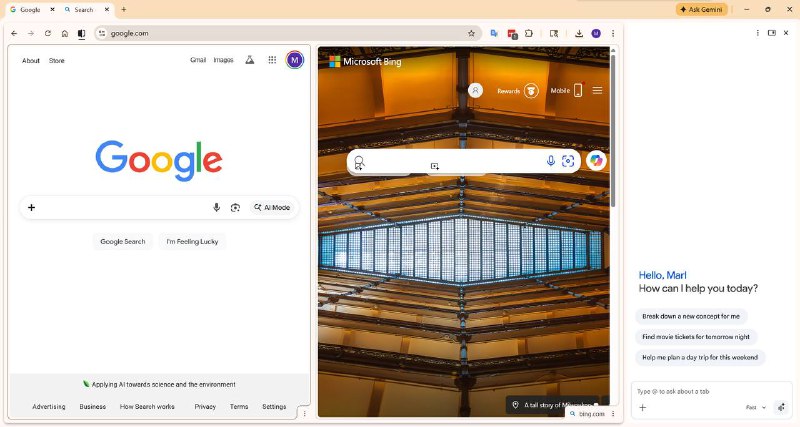The width and height of the screenshot is (800, 427).
Task: Open the Bing Mobile phone icon
Action: click(x=578, y=90)
